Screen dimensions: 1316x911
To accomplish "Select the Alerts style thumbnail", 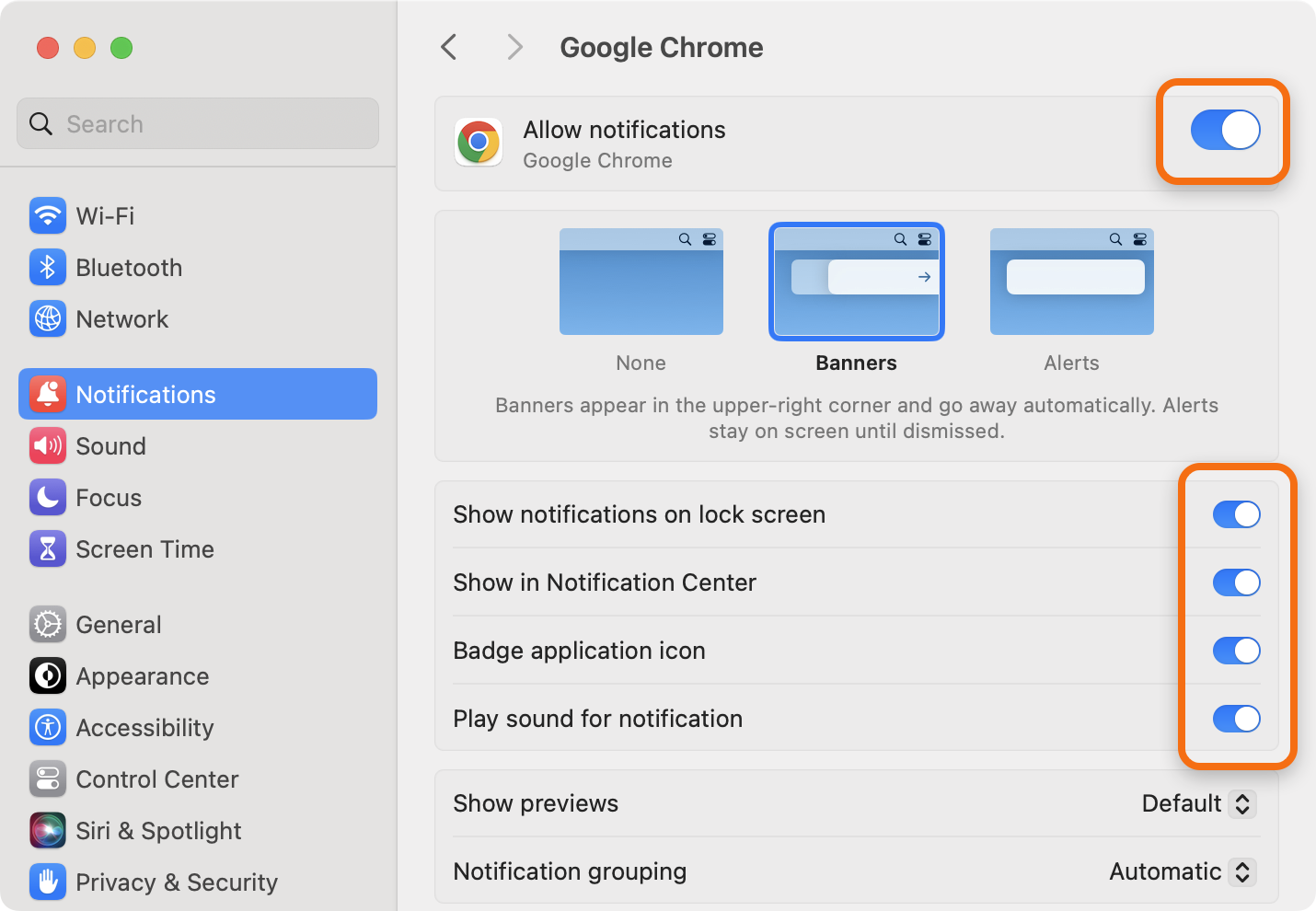I will point(1072,282).
